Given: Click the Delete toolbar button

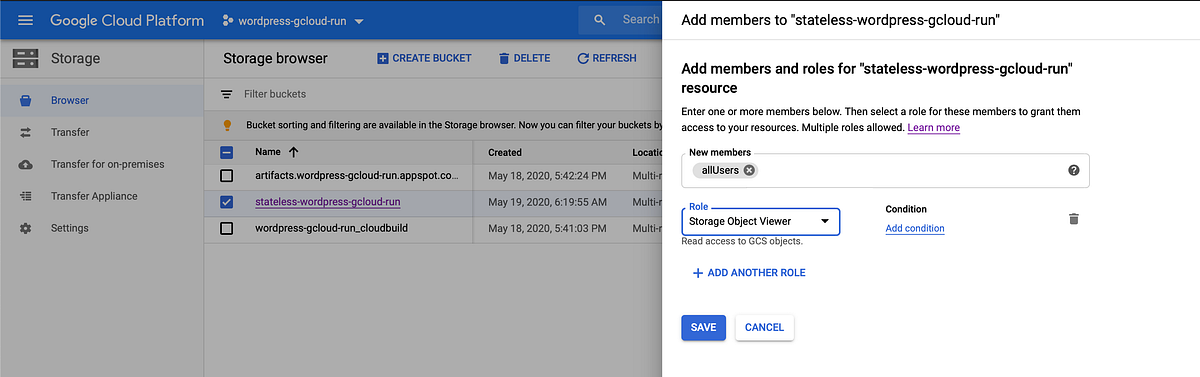Looking at the screenshot, I should 524,58.
